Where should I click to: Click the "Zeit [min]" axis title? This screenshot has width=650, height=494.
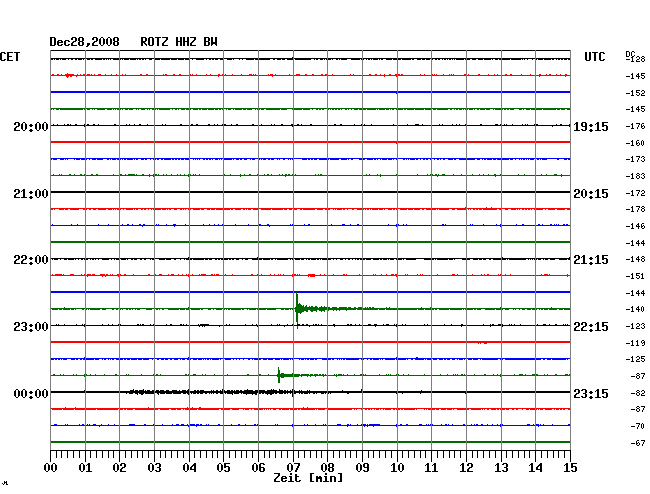(308, 478)
